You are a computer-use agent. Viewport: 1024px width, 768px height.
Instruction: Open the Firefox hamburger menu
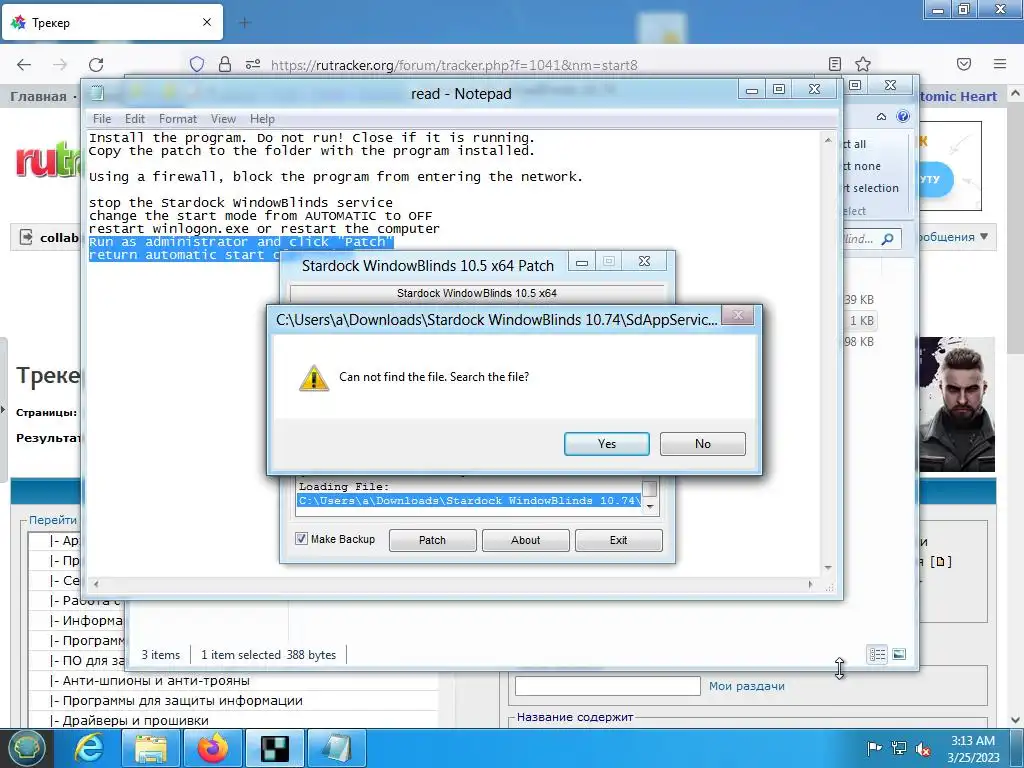click(1000, 64)
